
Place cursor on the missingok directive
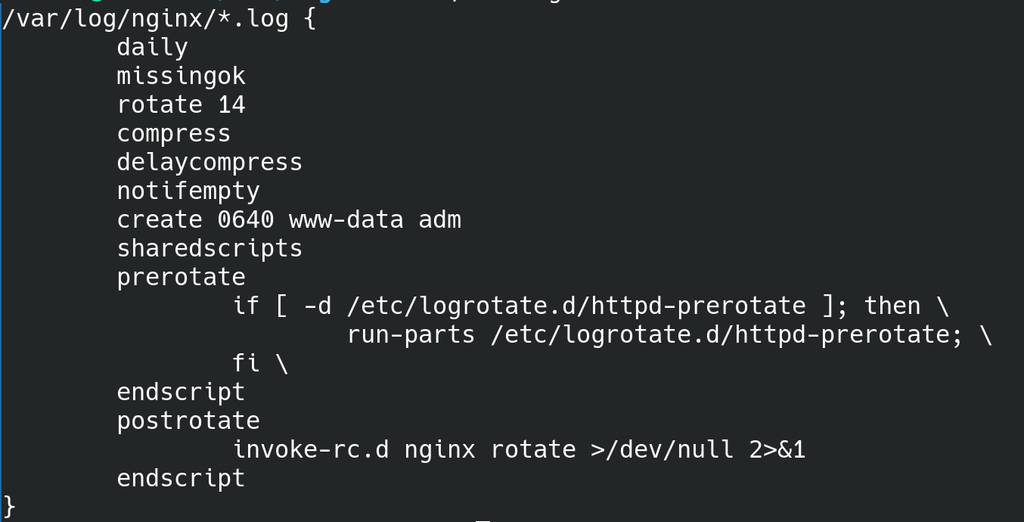(181, 76)
